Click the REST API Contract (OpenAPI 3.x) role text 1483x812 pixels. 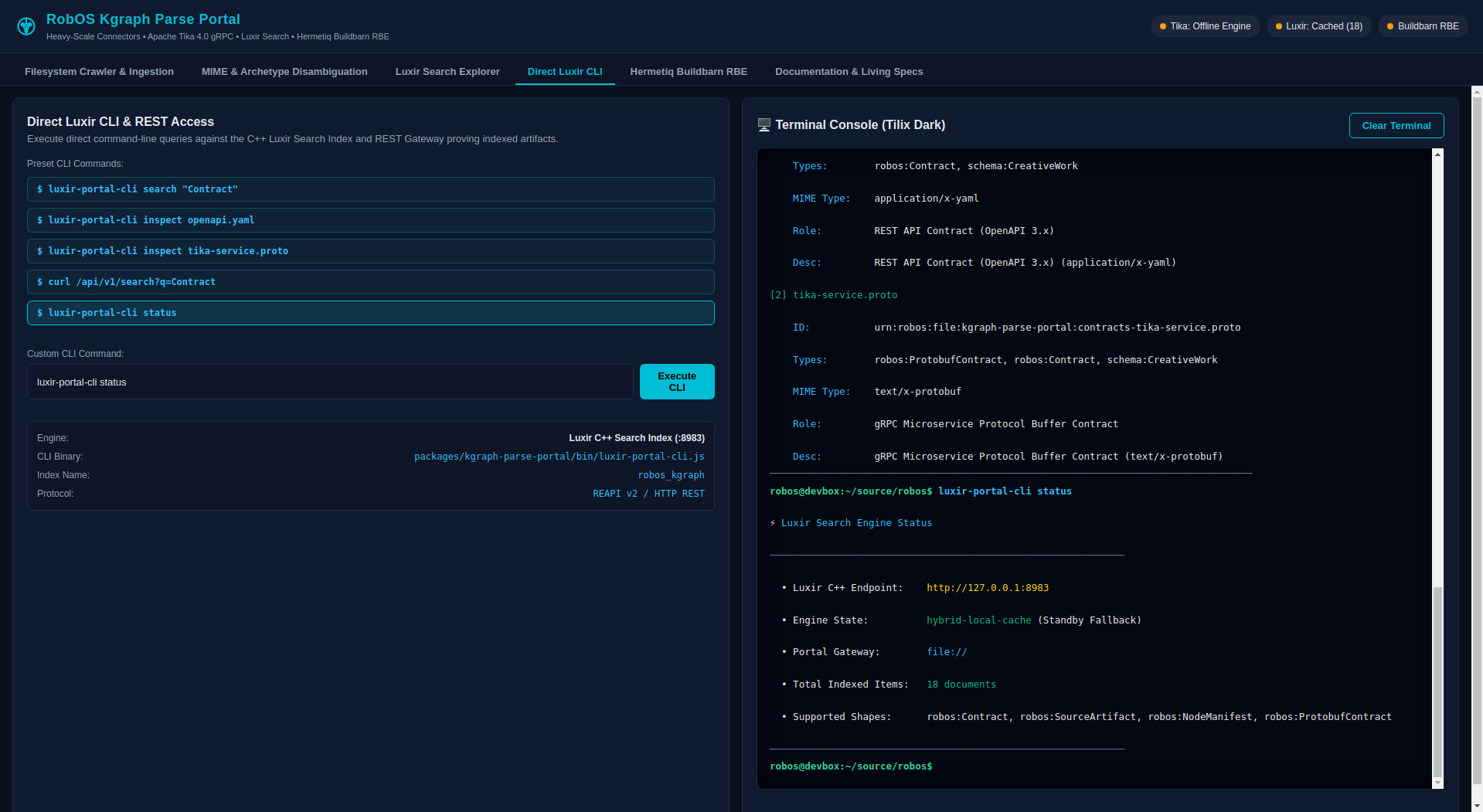coord(964,231)
